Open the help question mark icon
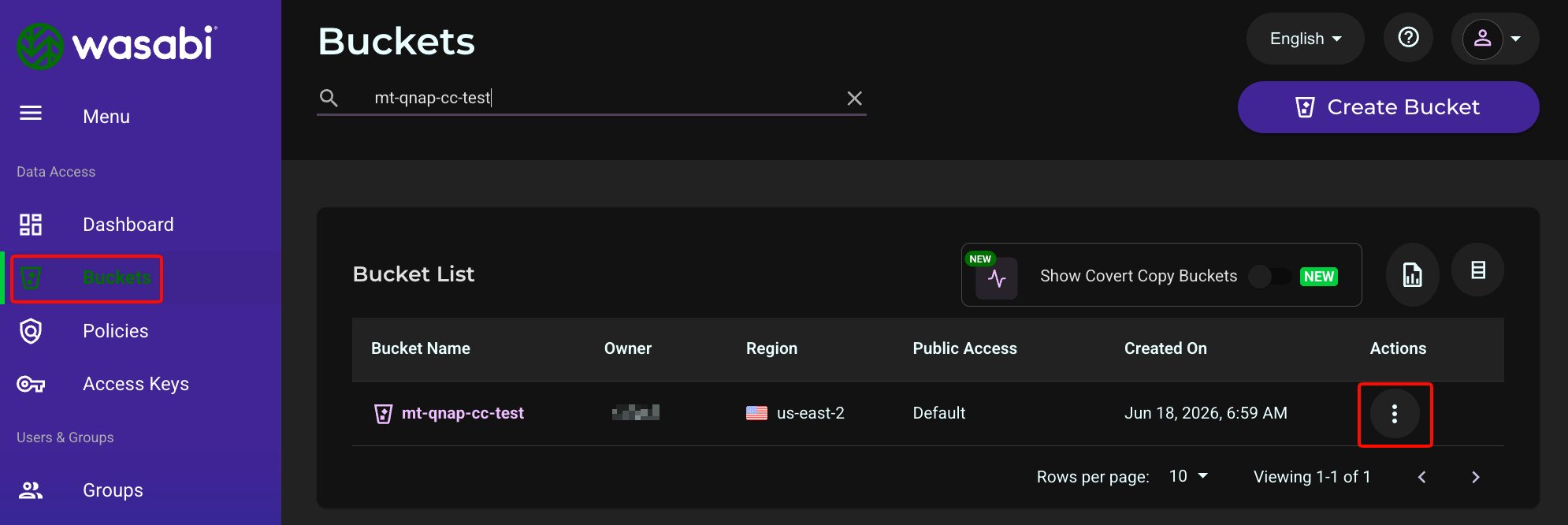Viewport: 1568px width, 525px height. [x=1408, y=37]
